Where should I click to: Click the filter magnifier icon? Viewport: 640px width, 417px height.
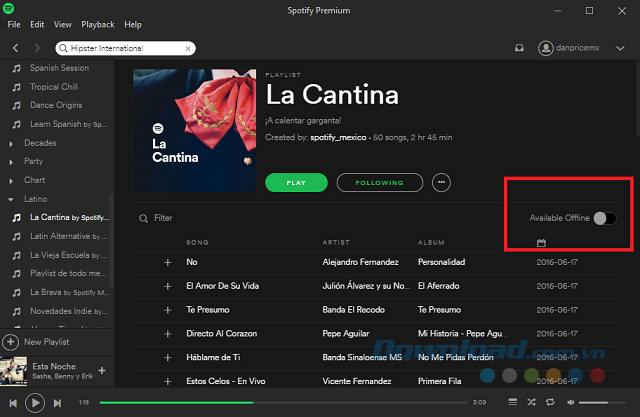click(x=143, y=218)
